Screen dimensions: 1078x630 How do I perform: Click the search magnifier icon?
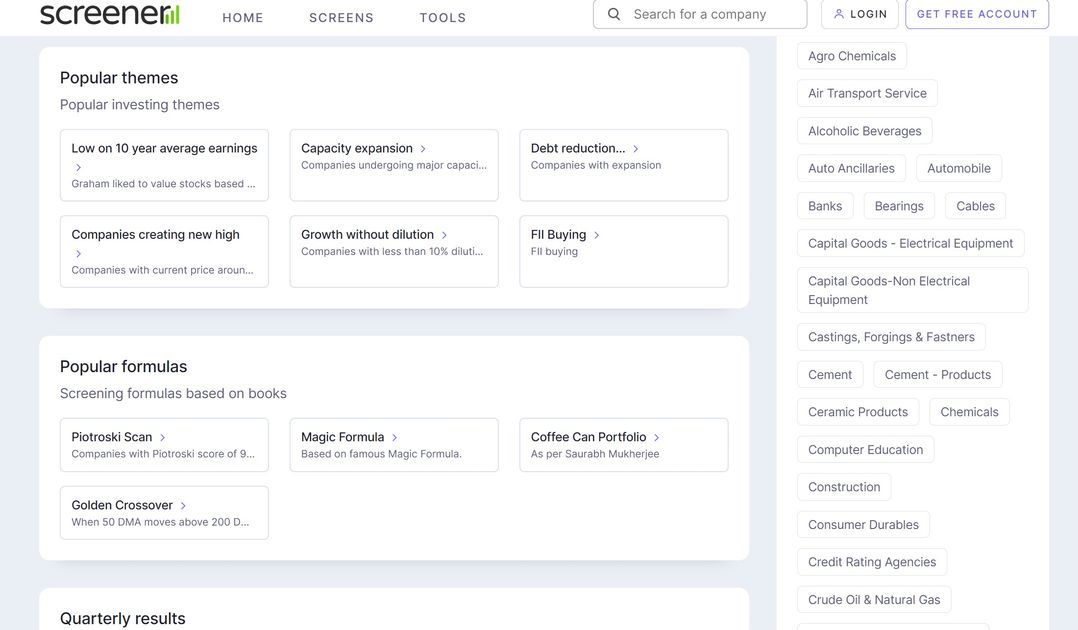point(614,14)
